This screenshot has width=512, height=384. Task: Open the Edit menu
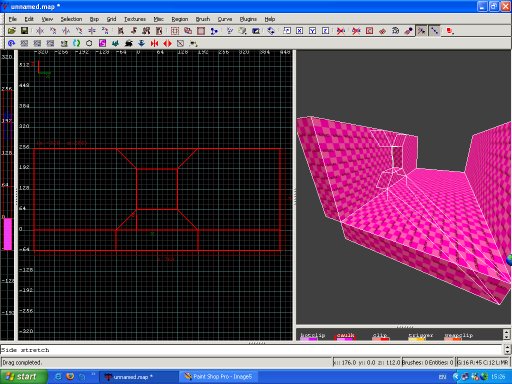pyautogui.click(x=29, y=19)
